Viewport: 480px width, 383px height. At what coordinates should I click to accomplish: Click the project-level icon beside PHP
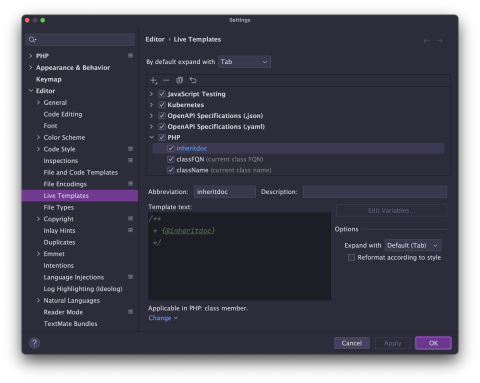point(130,56)
